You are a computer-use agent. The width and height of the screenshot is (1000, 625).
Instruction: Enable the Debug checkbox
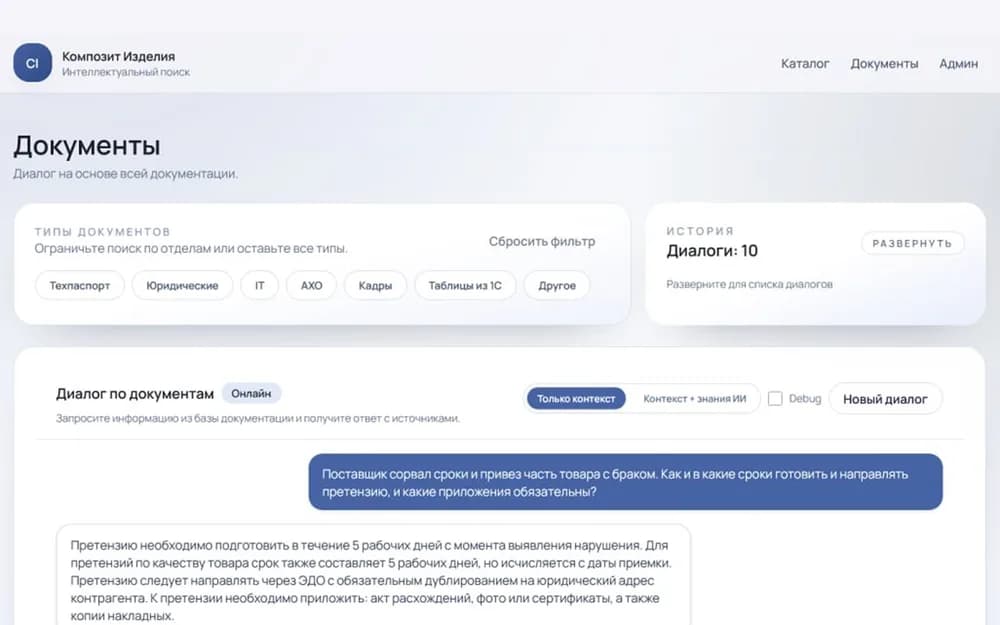click(775, 399)
